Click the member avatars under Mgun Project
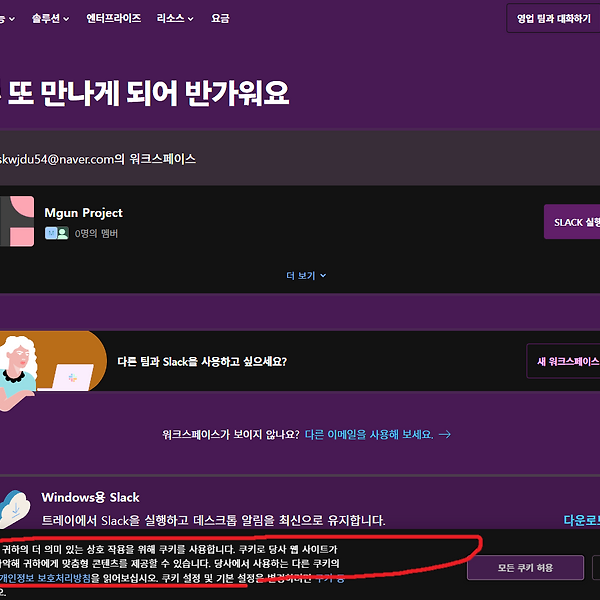 pos(57,233)
